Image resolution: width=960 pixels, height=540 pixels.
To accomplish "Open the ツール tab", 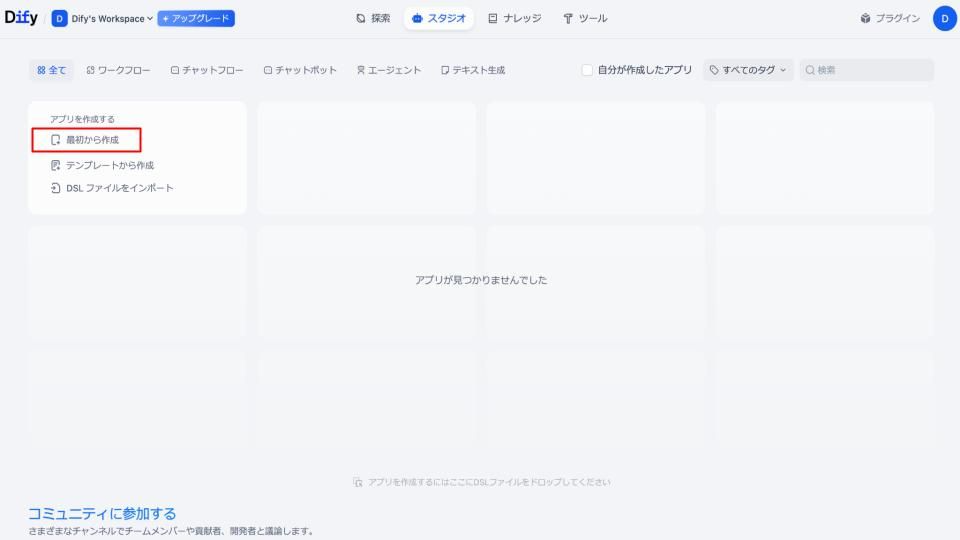I will click(584, 18).
